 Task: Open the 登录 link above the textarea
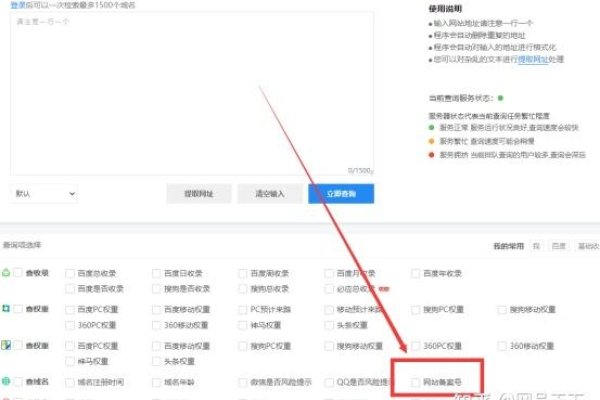(18, 5)
